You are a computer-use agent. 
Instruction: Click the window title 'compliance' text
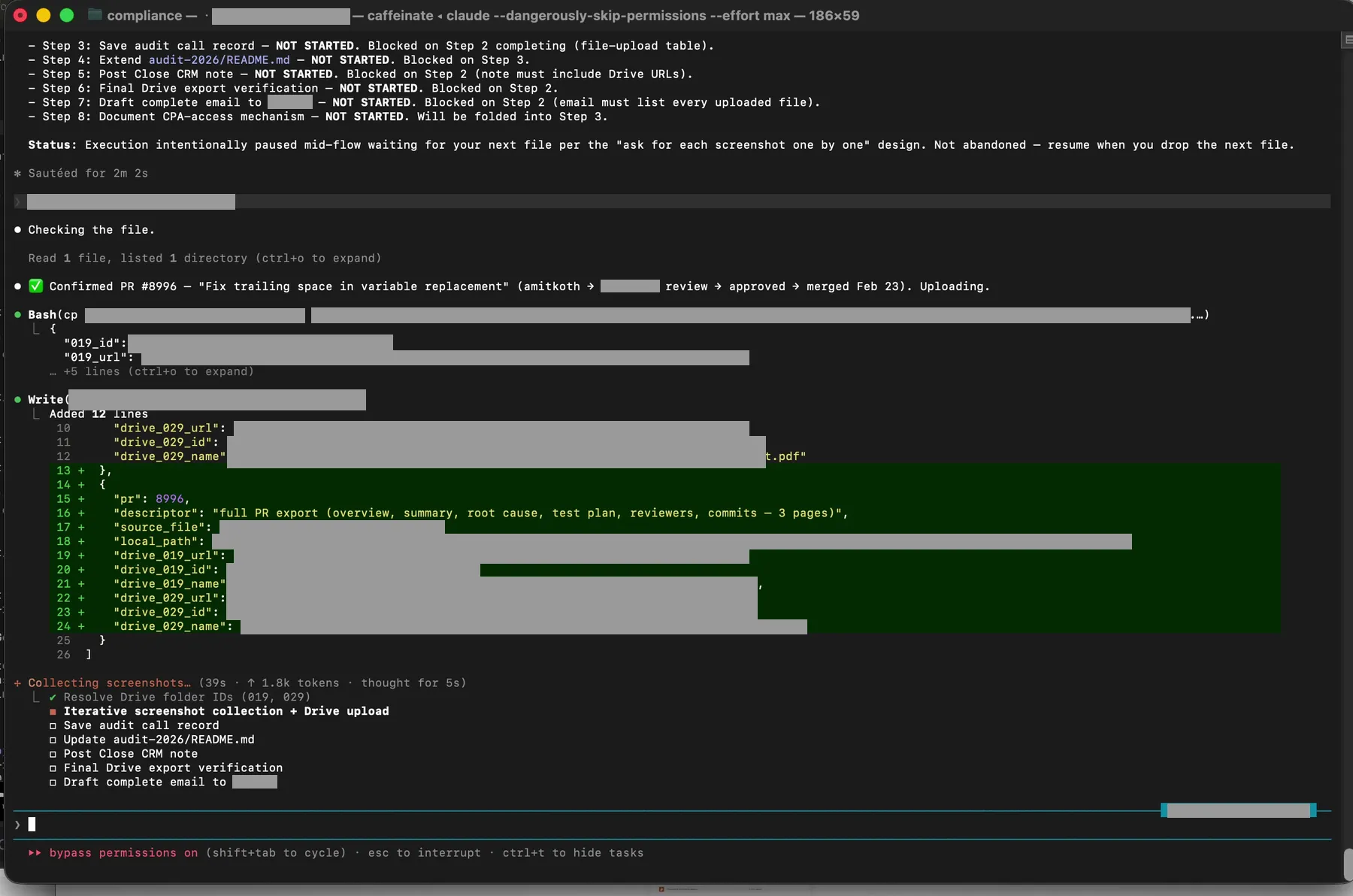[144, 15]
